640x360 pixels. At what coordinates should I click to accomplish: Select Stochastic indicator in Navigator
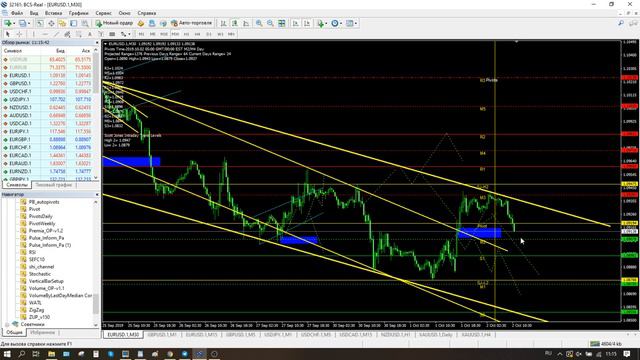(x=40, y=274)
